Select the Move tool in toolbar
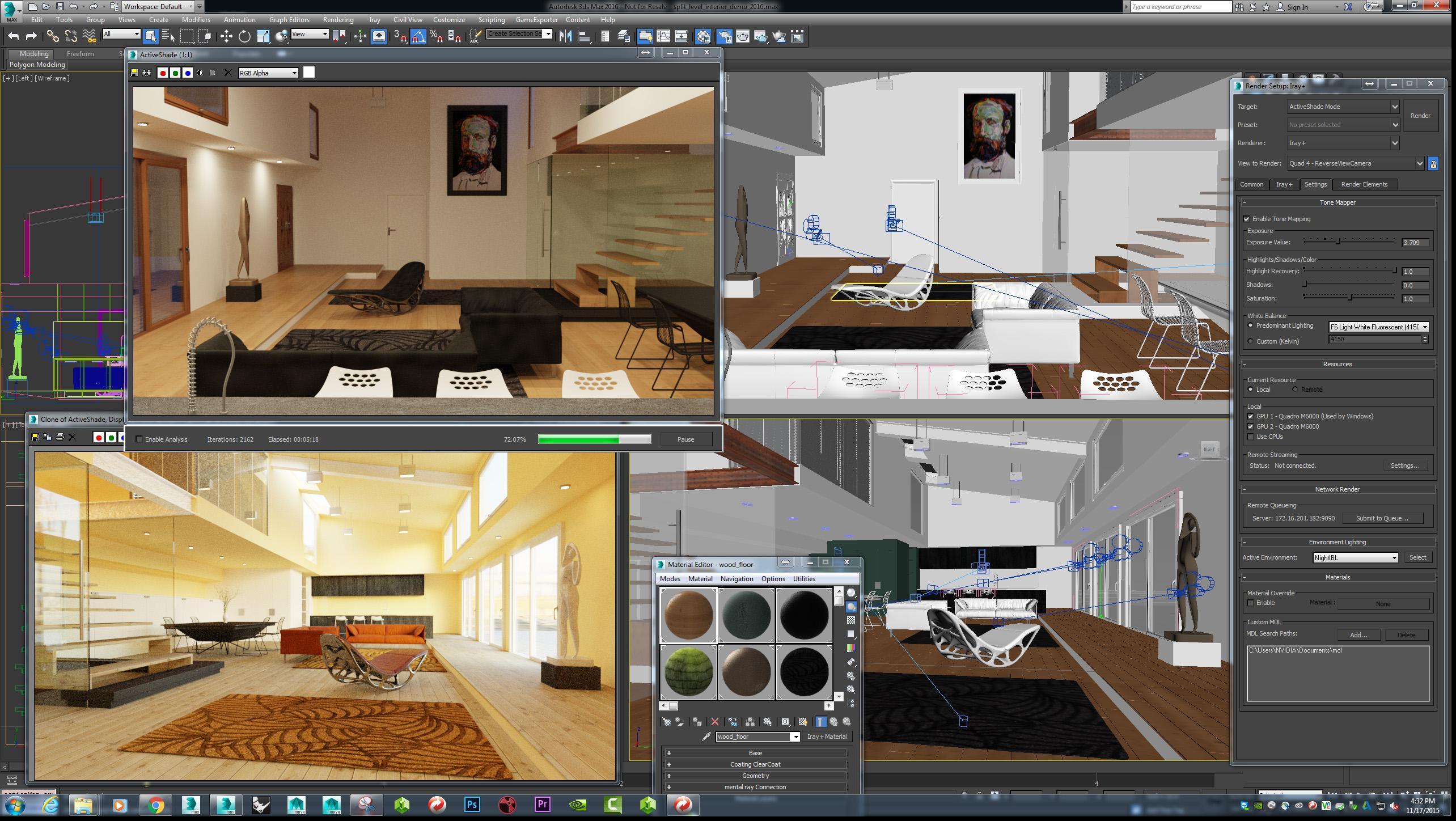The image size is (1456, 821). pos(224,37)
